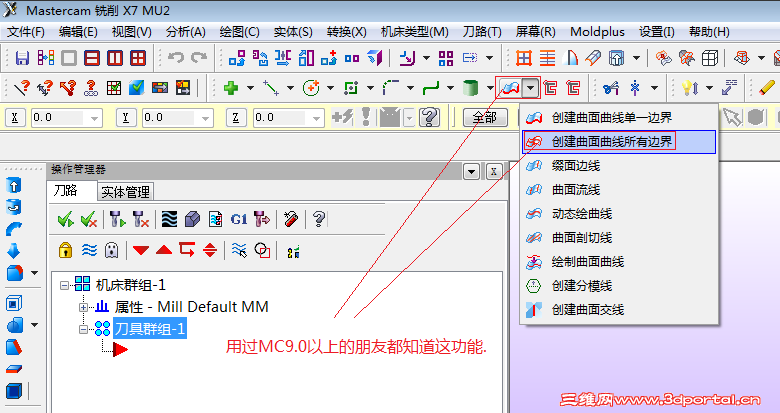
Task: Toggle toolpath display wave icon
Action: click(x=89, y=250)
